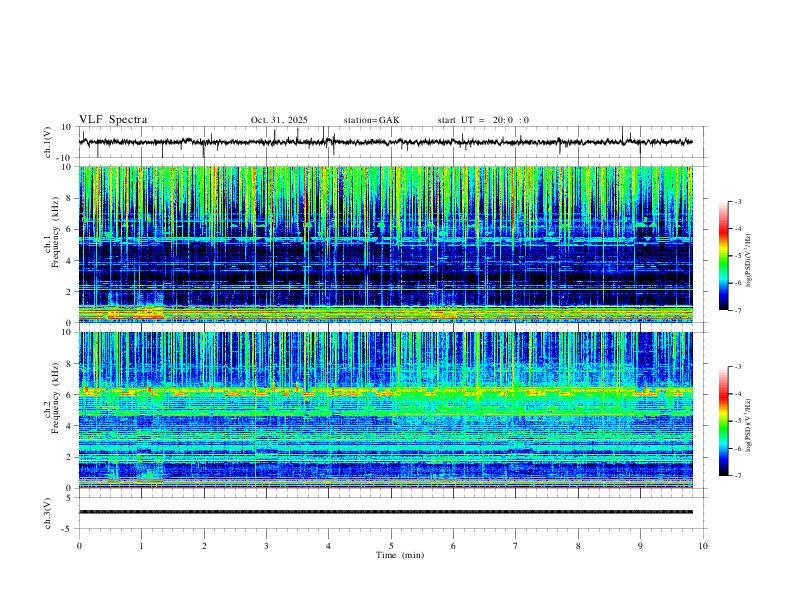Viewport: 792px width, 612px height.
Task: Click the "9" tick on the time axis
Action: pyautogui.click(x=640, y=546)
